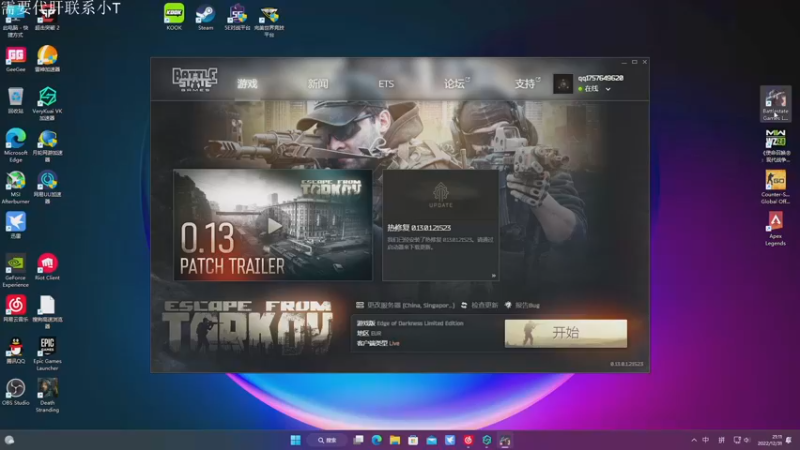This screenshot has height=450, width=800.
Task: Click the Escape From Tarkov logo banner
Action: pos(247,327)
